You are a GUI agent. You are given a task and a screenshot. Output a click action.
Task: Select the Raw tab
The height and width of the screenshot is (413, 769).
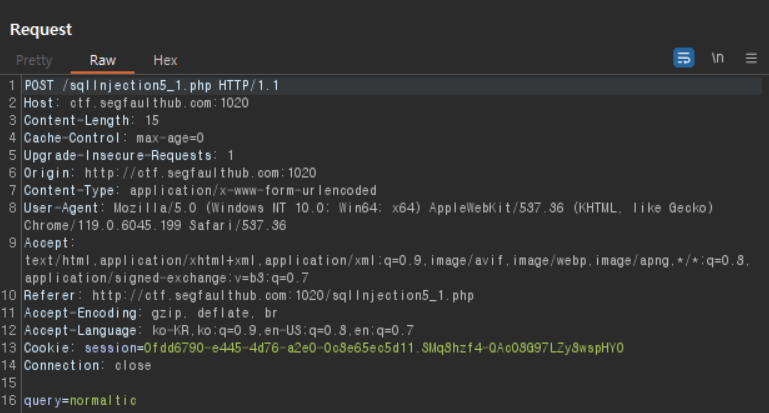(103, 60)
